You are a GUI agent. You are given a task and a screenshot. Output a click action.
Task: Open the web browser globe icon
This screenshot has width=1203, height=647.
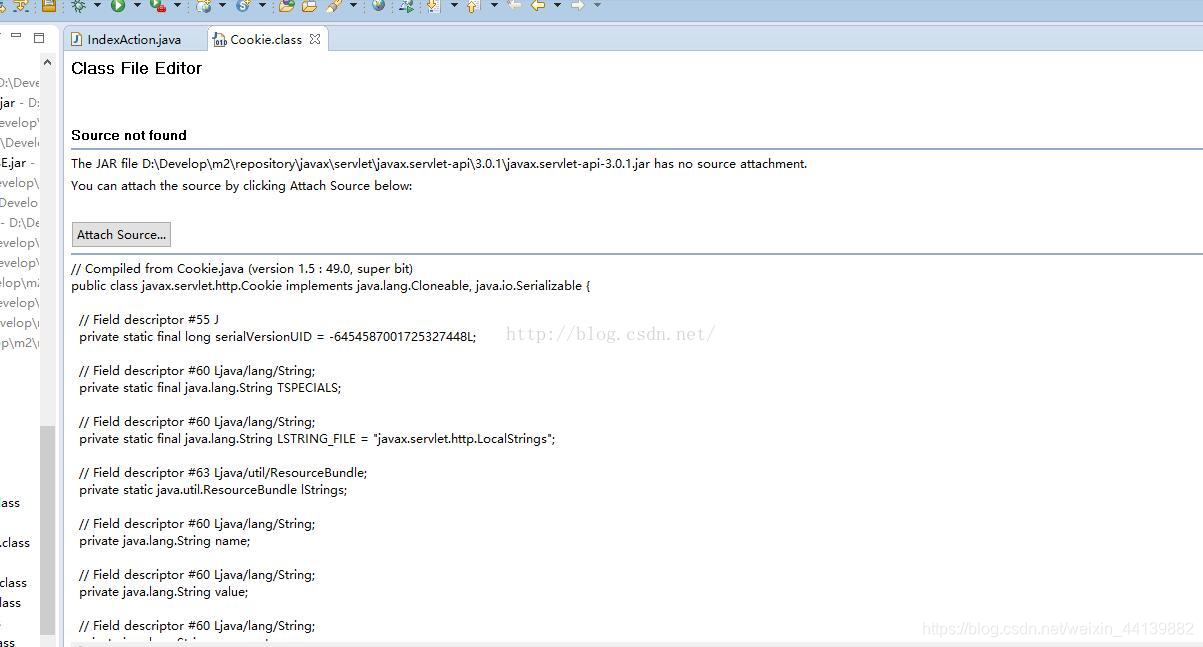coord(378,5)
